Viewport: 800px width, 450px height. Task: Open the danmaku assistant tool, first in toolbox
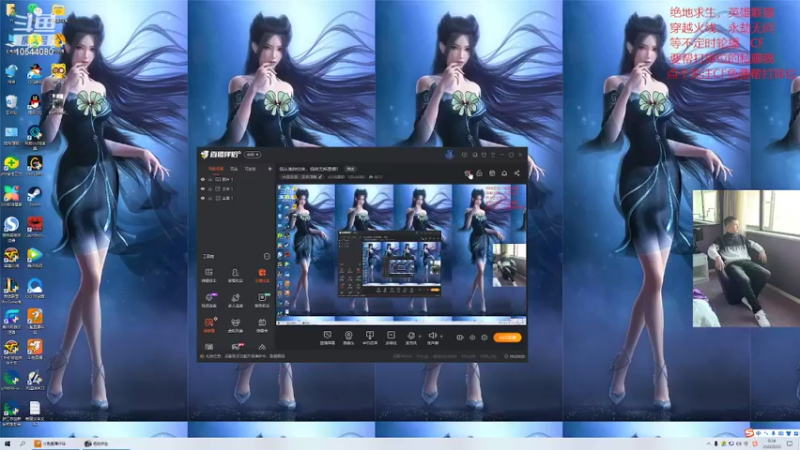tap(209, 275)
